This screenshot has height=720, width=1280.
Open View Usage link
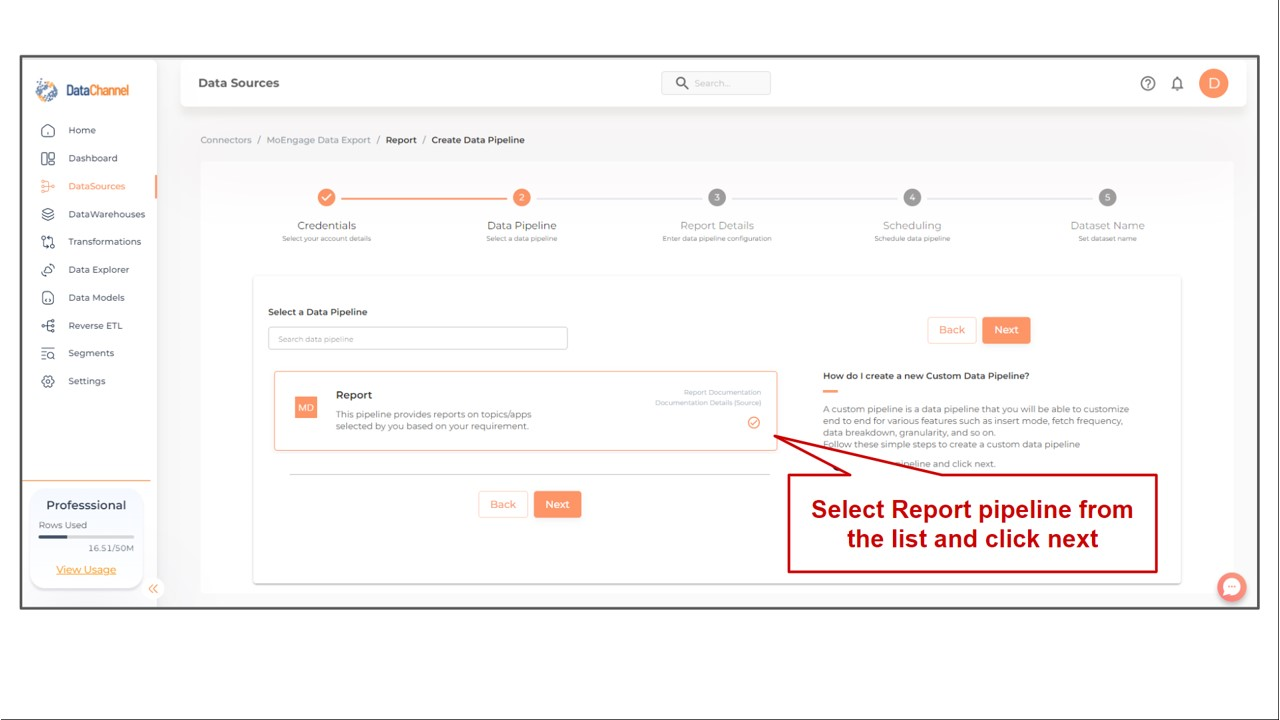pyautogui.click(x=86, y=570)
